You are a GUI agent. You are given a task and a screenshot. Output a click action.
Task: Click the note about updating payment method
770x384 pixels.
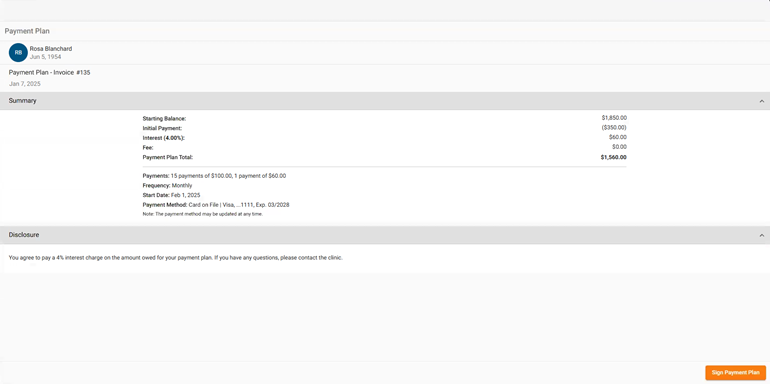pos(203,214)
